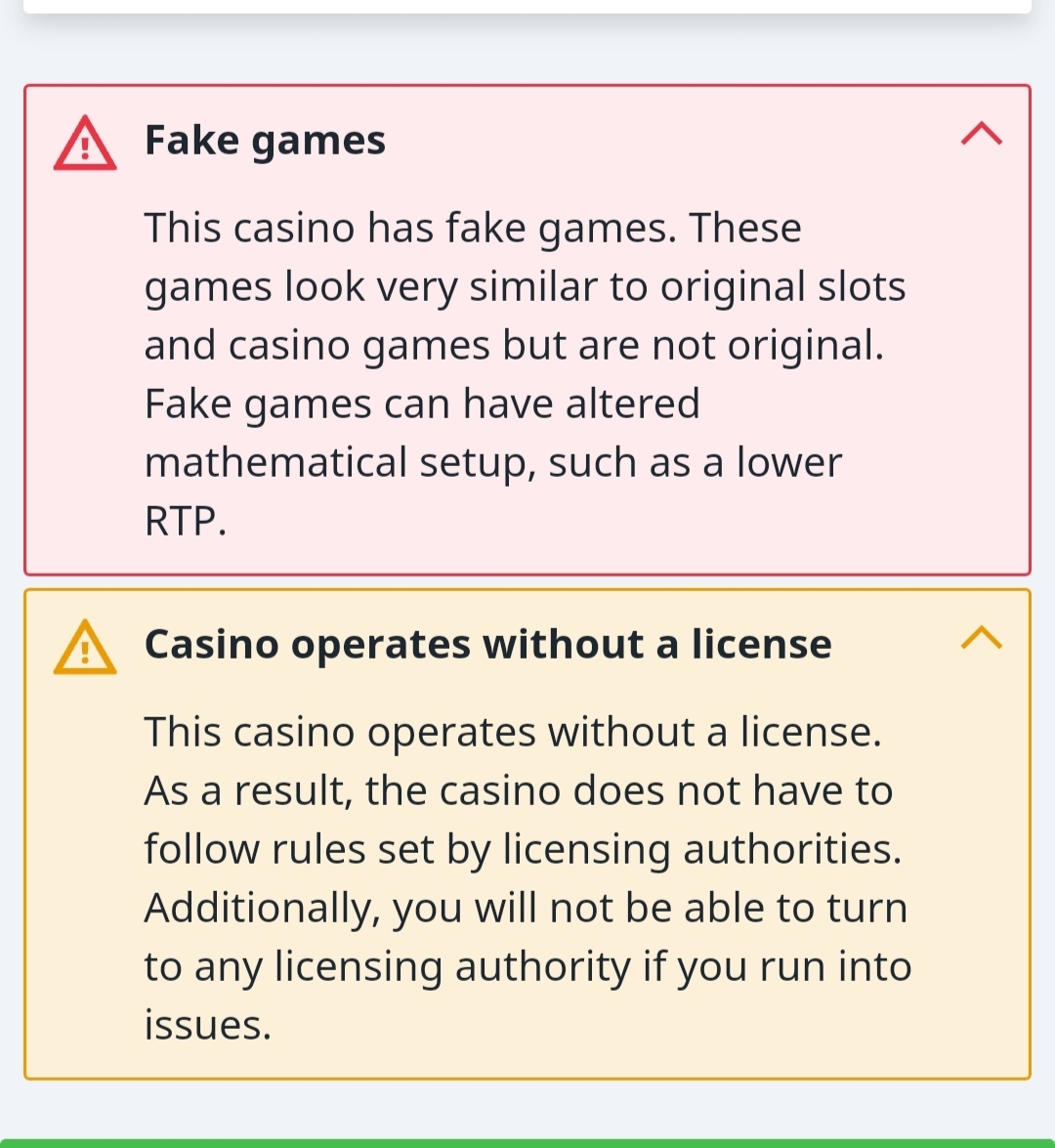Collapse the Fake games warning section
The image size is (1055, 1148).
pos(981,133)
